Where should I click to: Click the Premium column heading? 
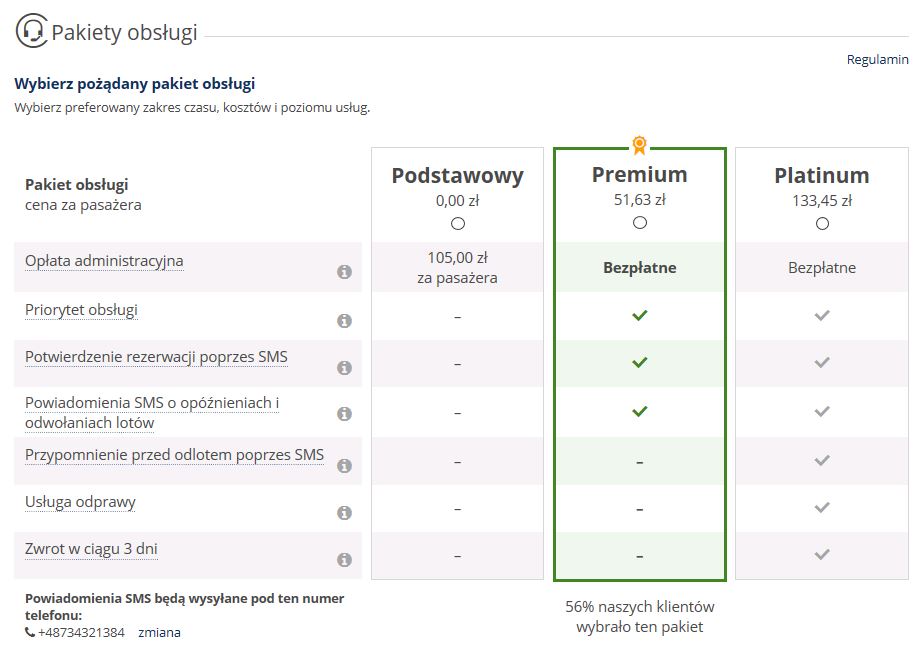coord(640,174)
